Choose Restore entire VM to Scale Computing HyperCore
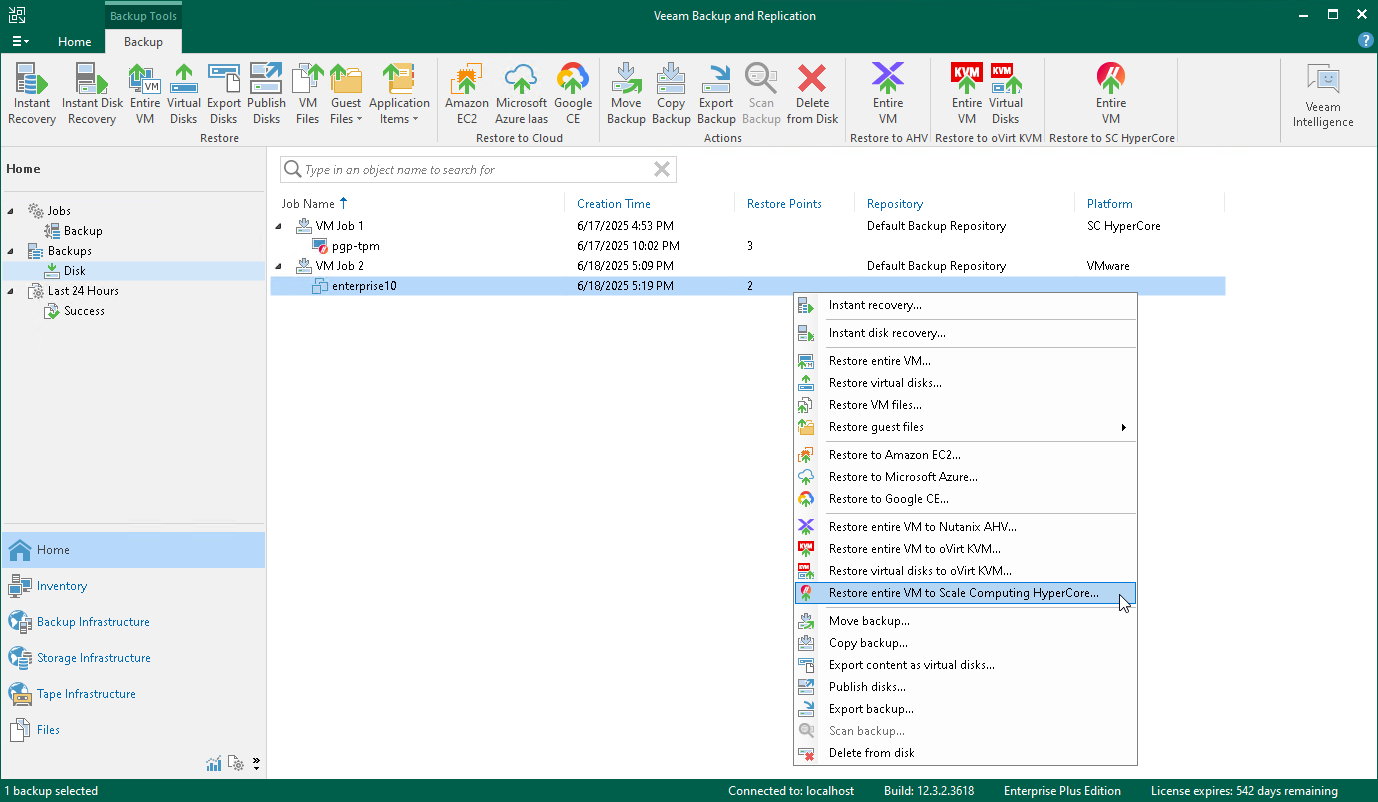 (965, 593)
